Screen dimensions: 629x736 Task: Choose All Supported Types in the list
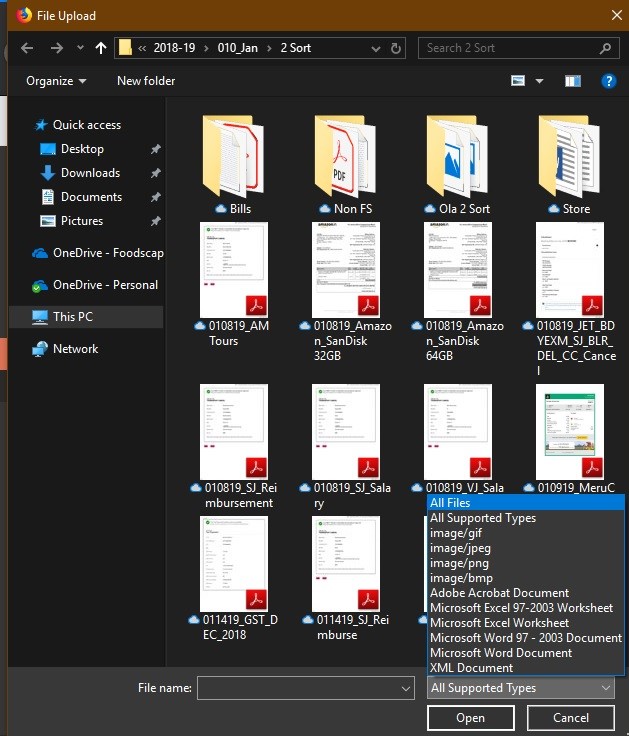pyautogui.click(x=525, y=518)
